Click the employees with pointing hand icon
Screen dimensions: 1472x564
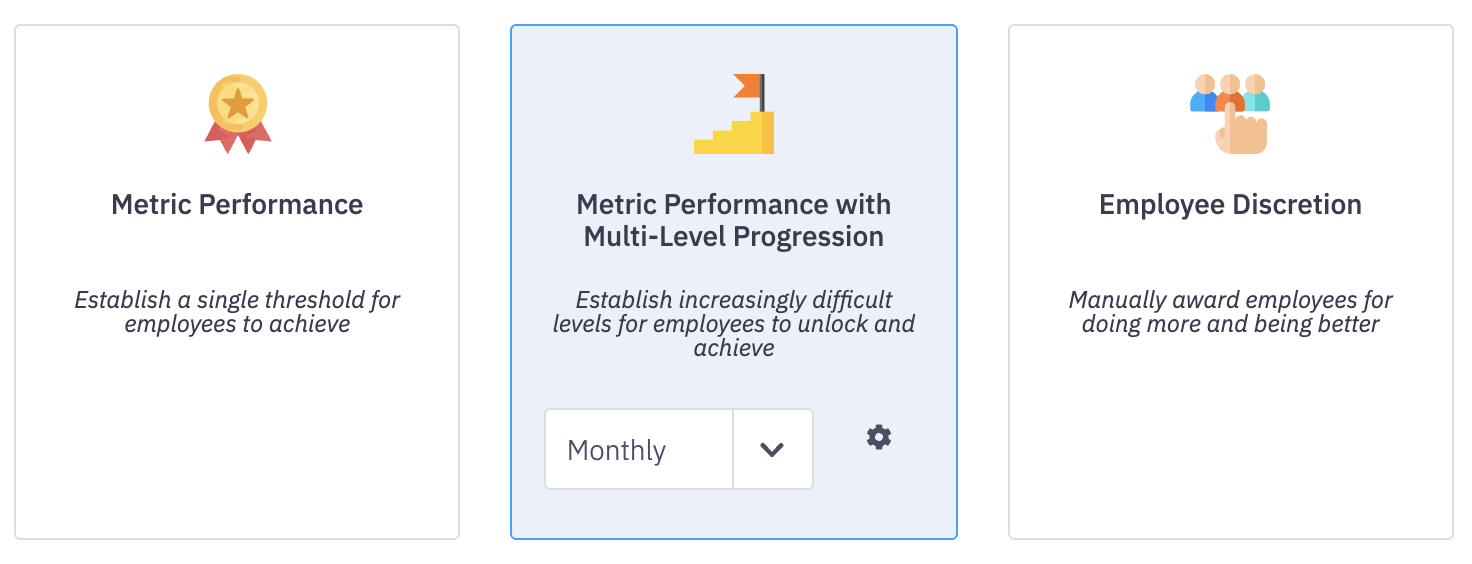pos(1230,113)
